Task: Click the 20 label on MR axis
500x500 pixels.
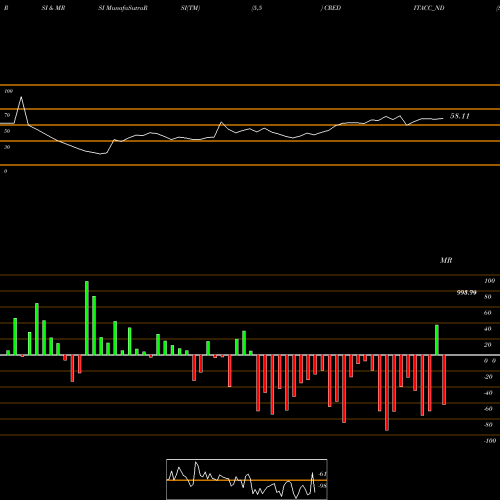Action: point(488,345)
